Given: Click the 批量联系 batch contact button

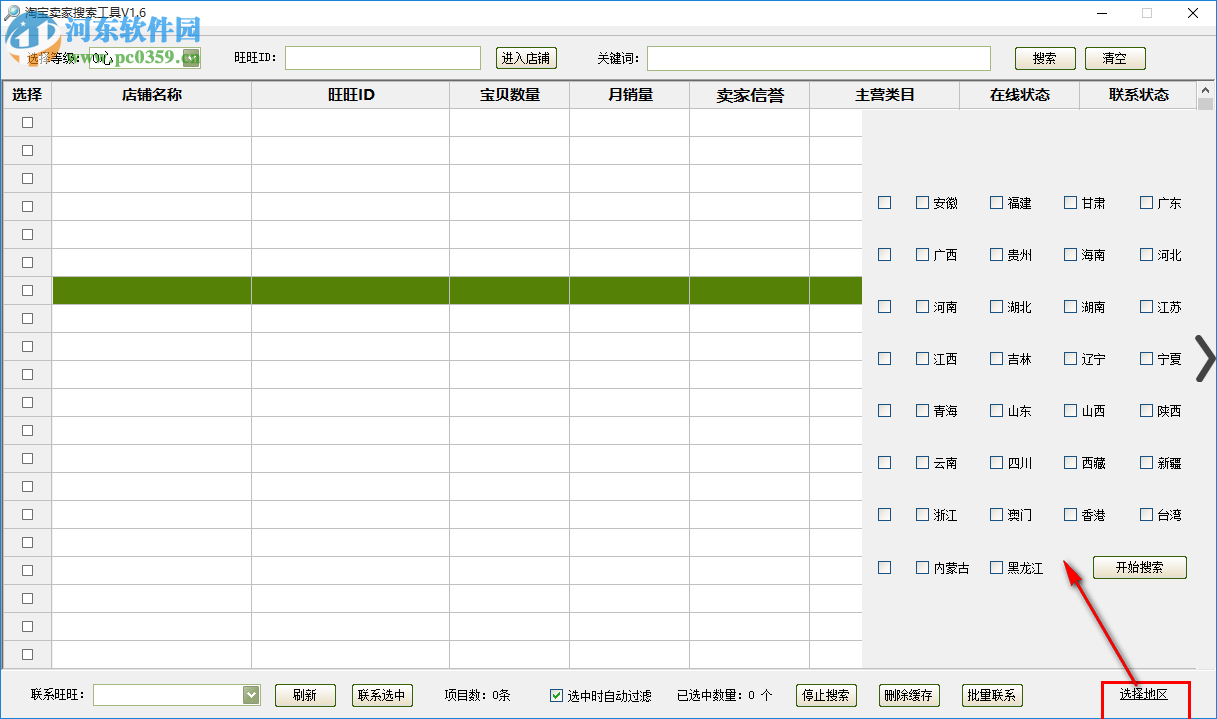Looking at the screenshot, I should (x=991, y=695).
